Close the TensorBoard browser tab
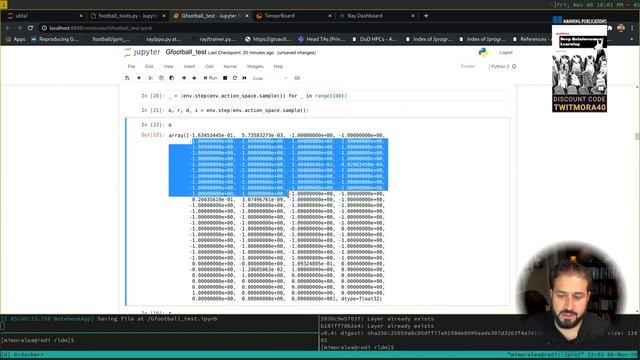Screen dimensions: 640x360 tap(330, 16)
